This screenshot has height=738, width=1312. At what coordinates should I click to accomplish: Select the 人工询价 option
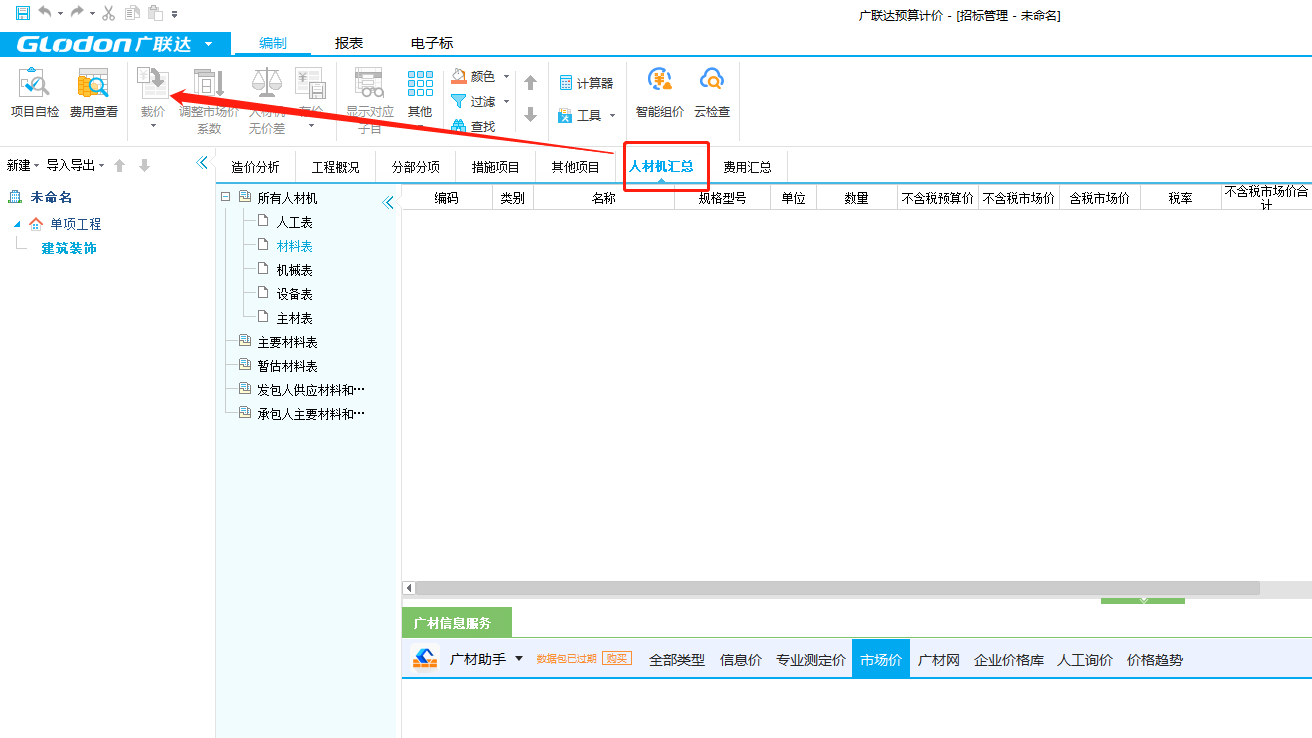tap(1085, 660)
